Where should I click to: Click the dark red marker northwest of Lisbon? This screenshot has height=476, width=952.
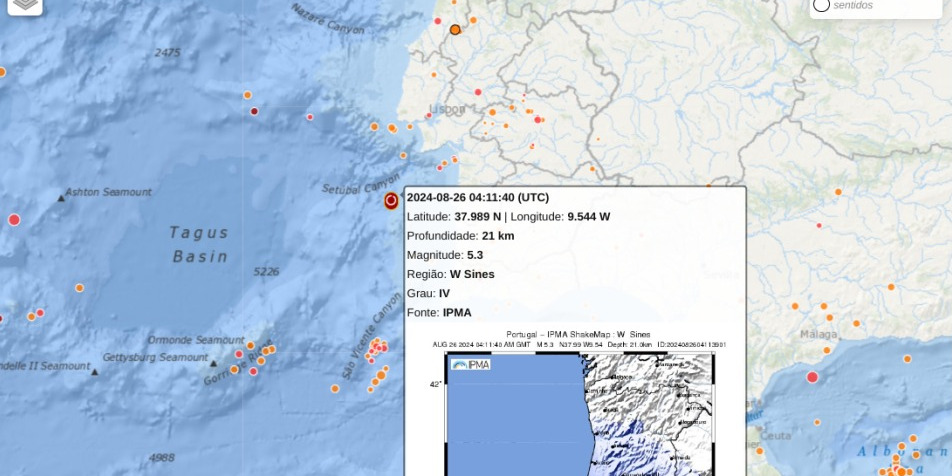(x=254, y=111)
